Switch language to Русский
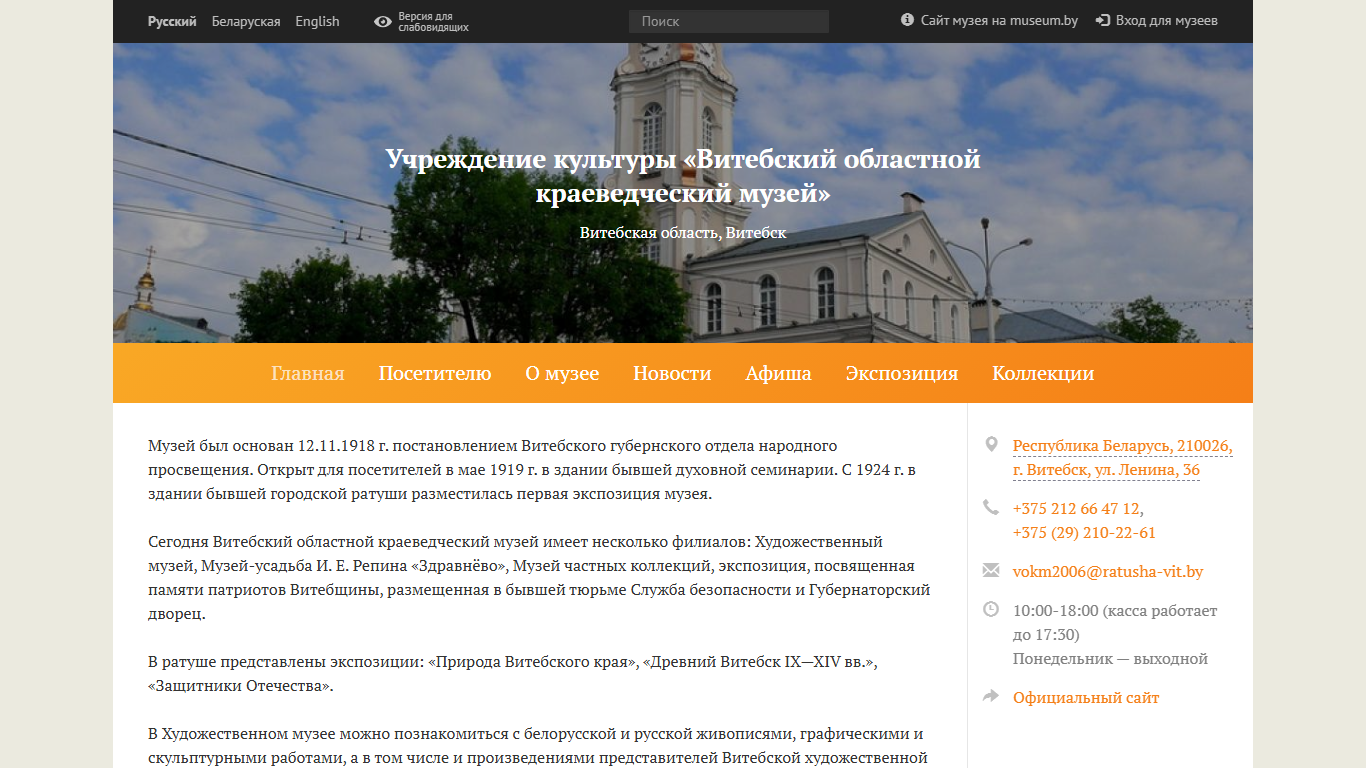This screenshot has height=768, width=1366. pyautogui.click(x=172, y=21)
